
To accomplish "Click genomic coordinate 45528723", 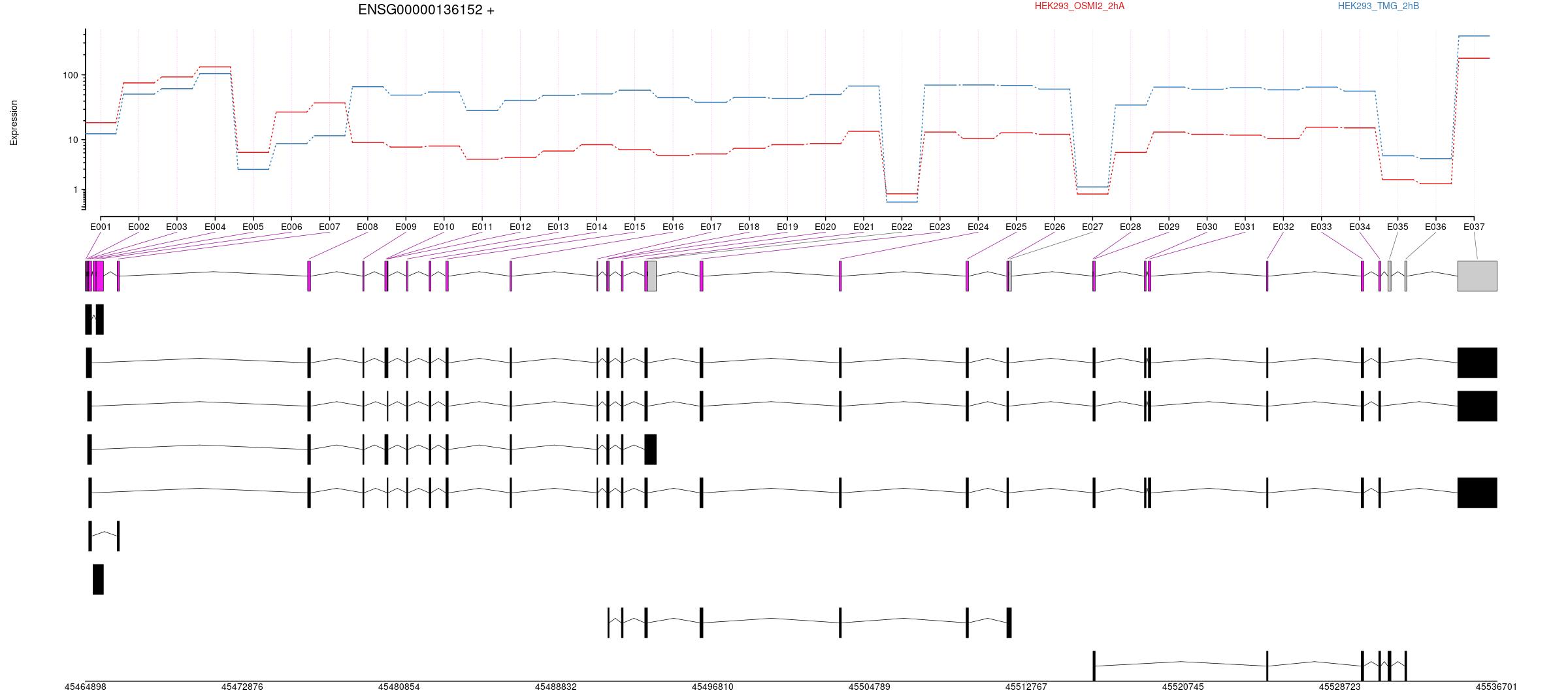I will coord(1339,687).
